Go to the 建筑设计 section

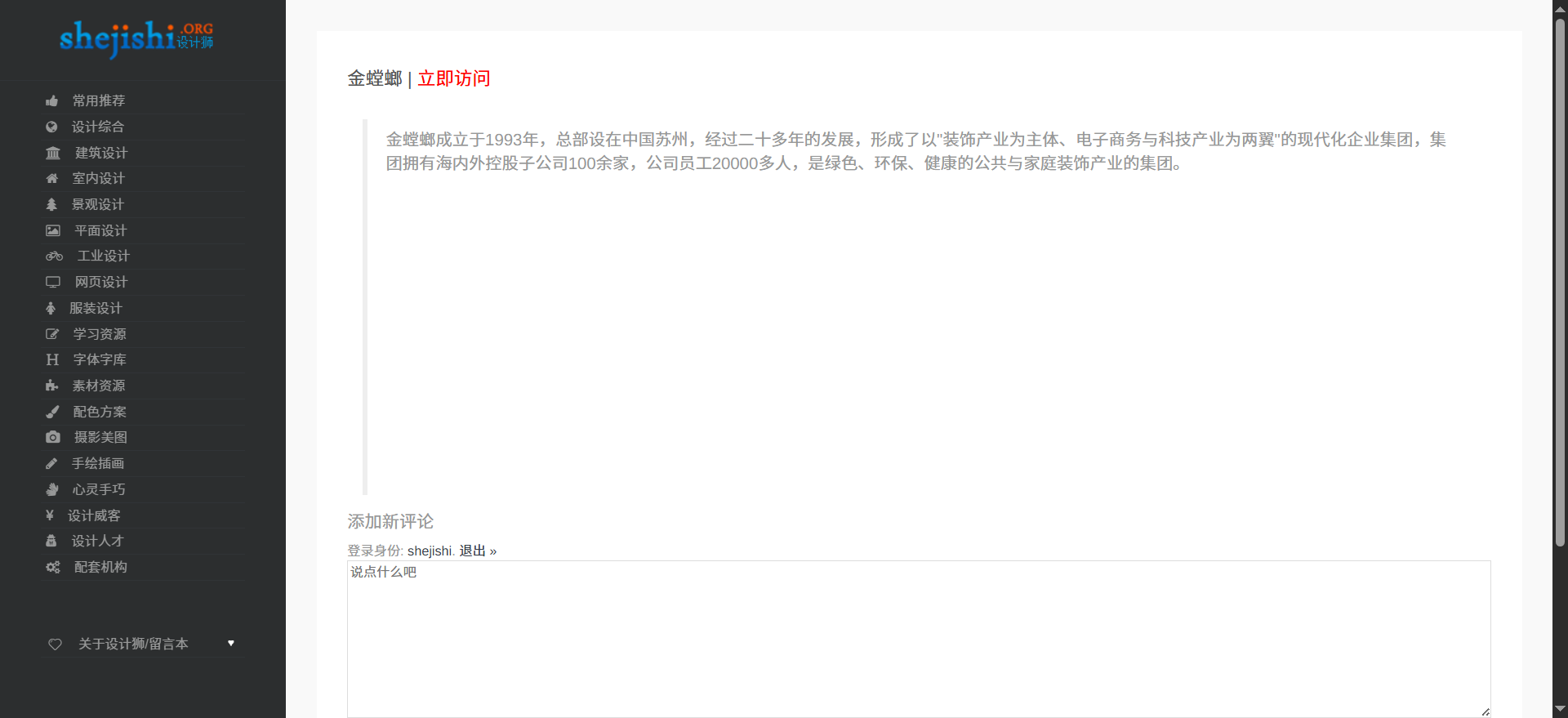(101, 153)
